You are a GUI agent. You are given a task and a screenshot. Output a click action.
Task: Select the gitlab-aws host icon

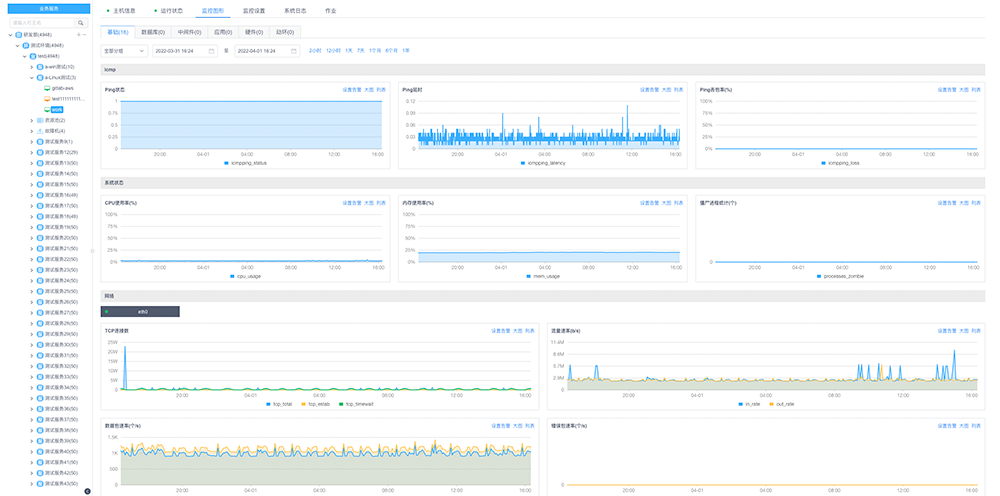(x=47, y=88)
